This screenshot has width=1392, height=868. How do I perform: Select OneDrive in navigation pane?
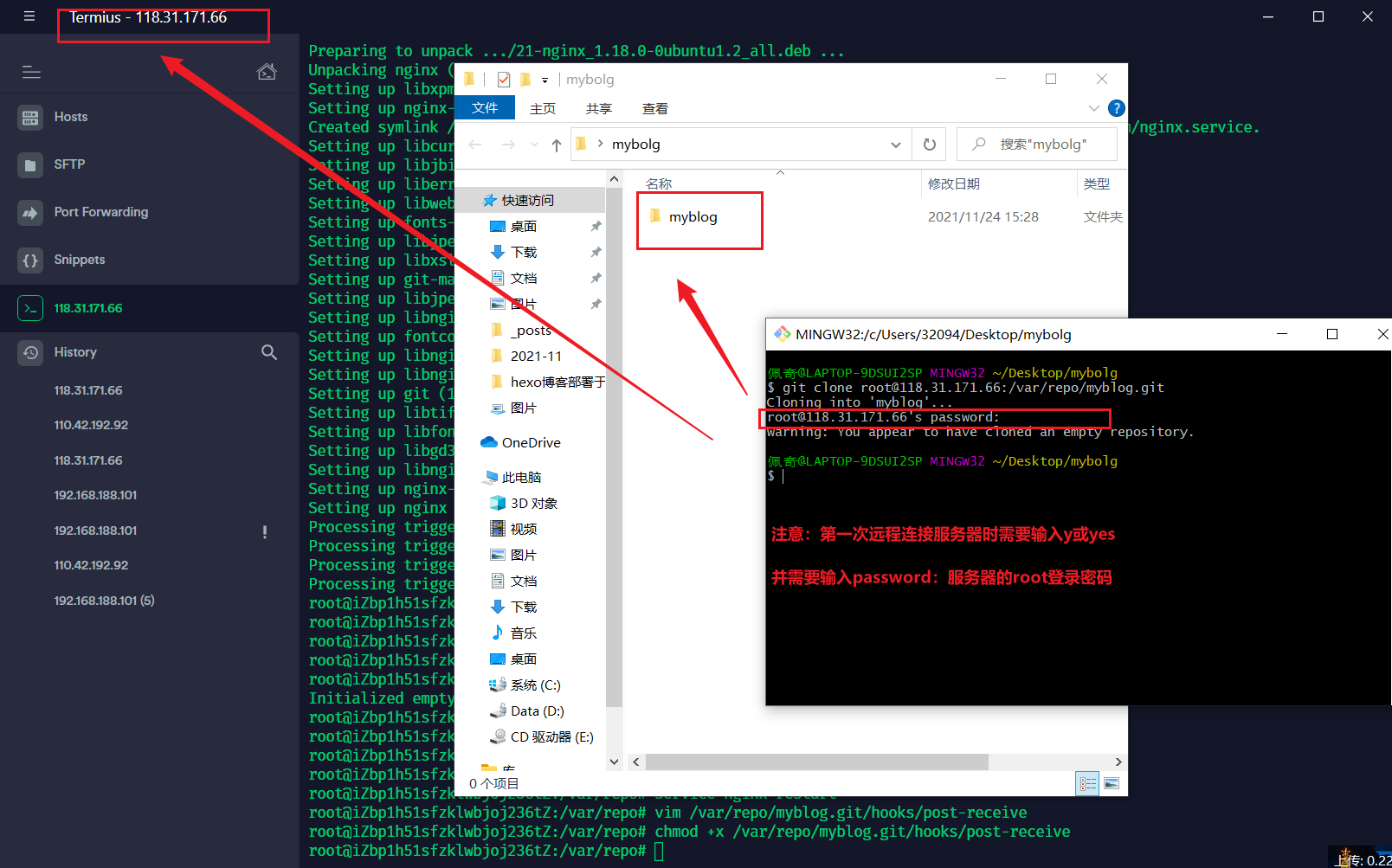click(530, 442)
